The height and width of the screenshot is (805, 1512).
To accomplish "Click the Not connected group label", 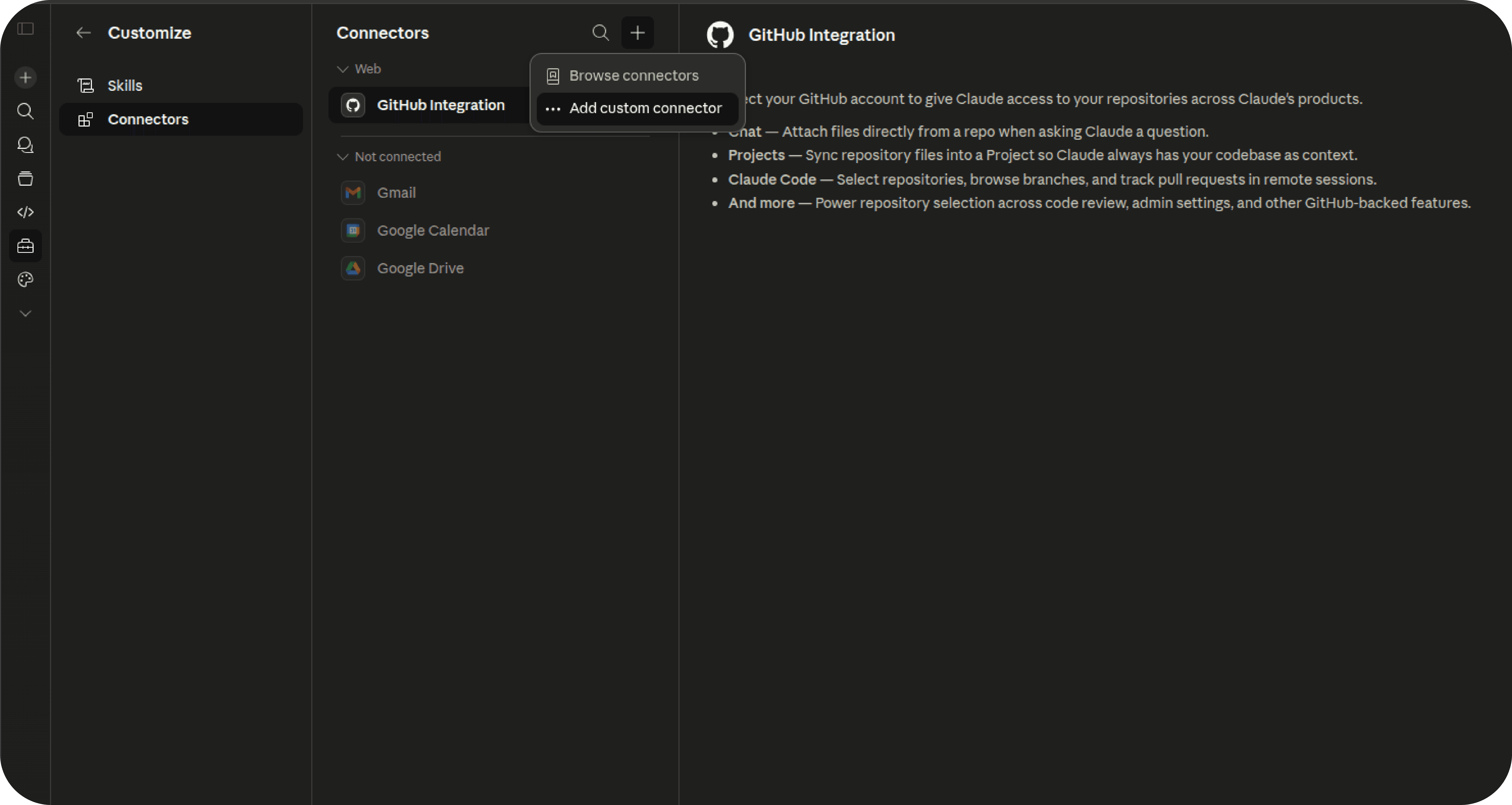I will (397, 157).
